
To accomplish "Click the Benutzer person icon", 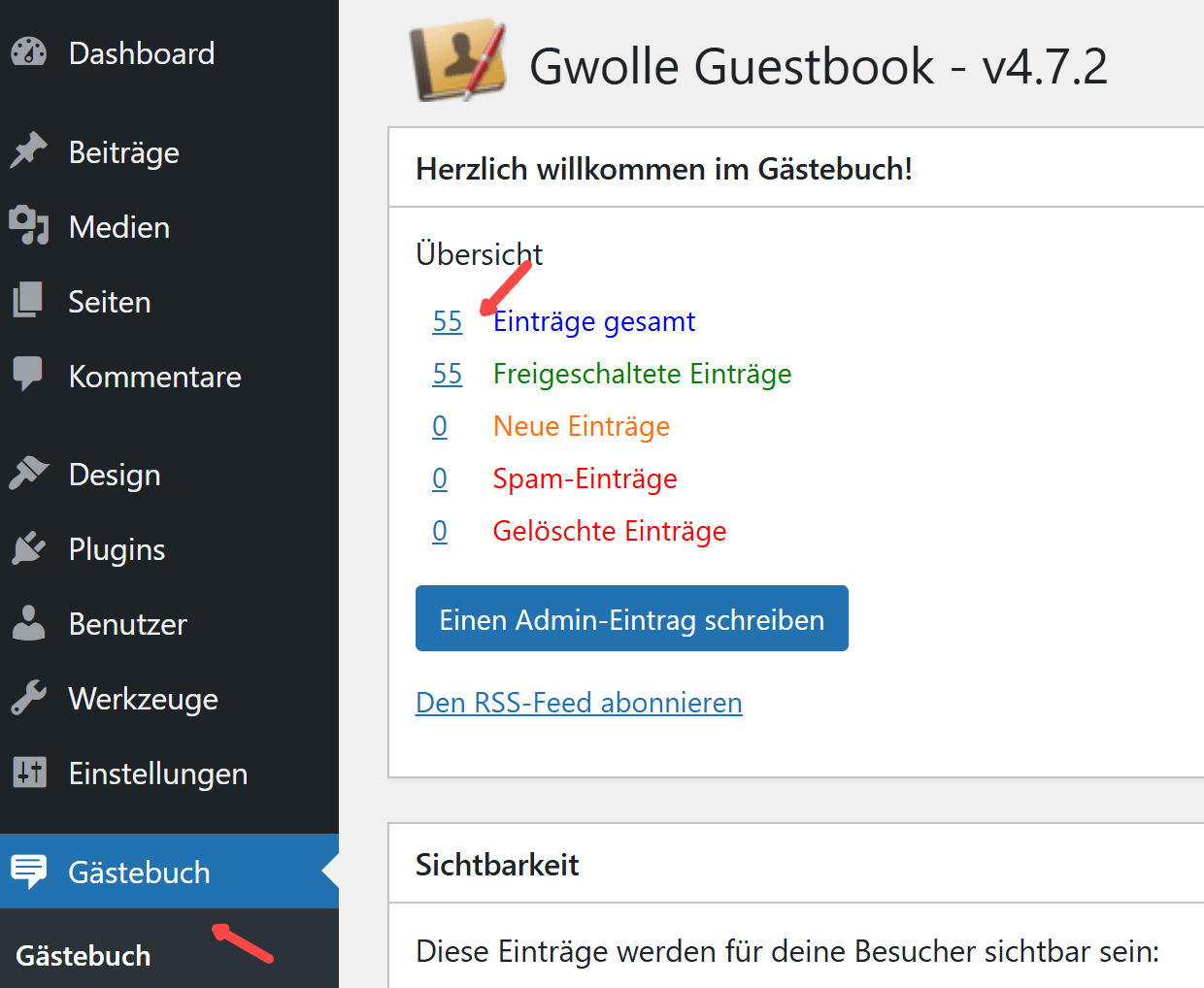I will (x=29, y=623).
